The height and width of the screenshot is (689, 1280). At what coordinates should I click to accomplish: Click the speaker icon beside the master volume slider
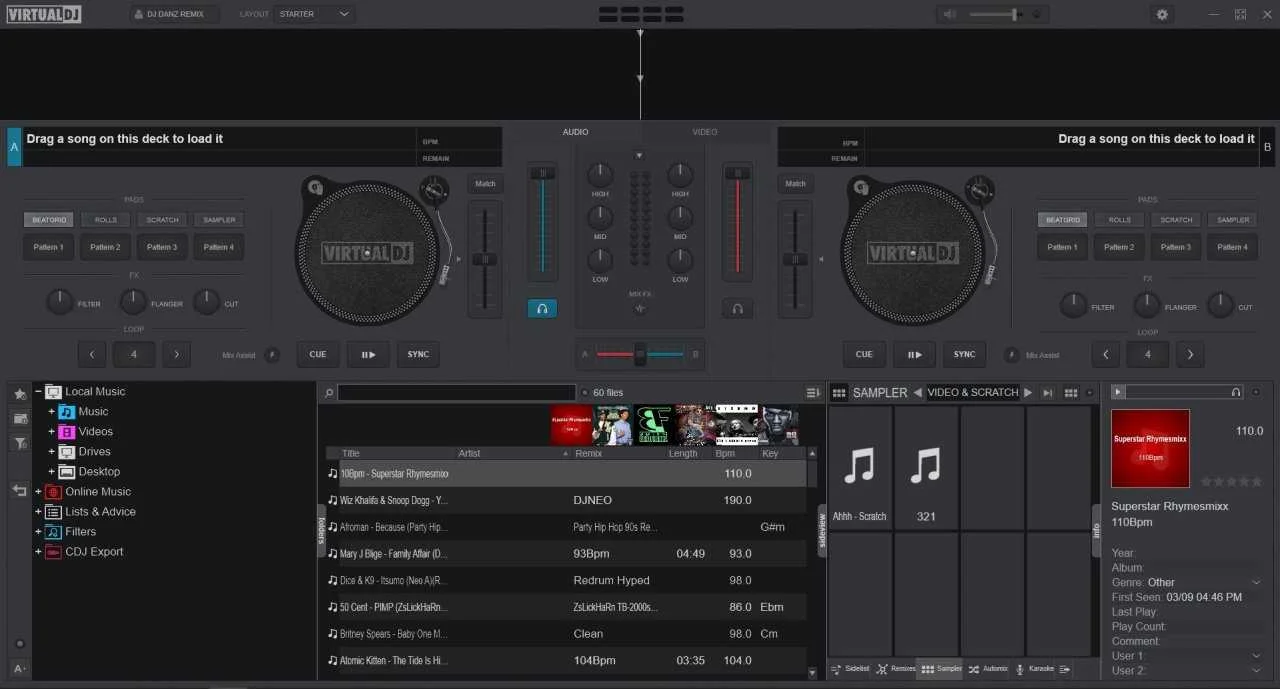[950, 14]
